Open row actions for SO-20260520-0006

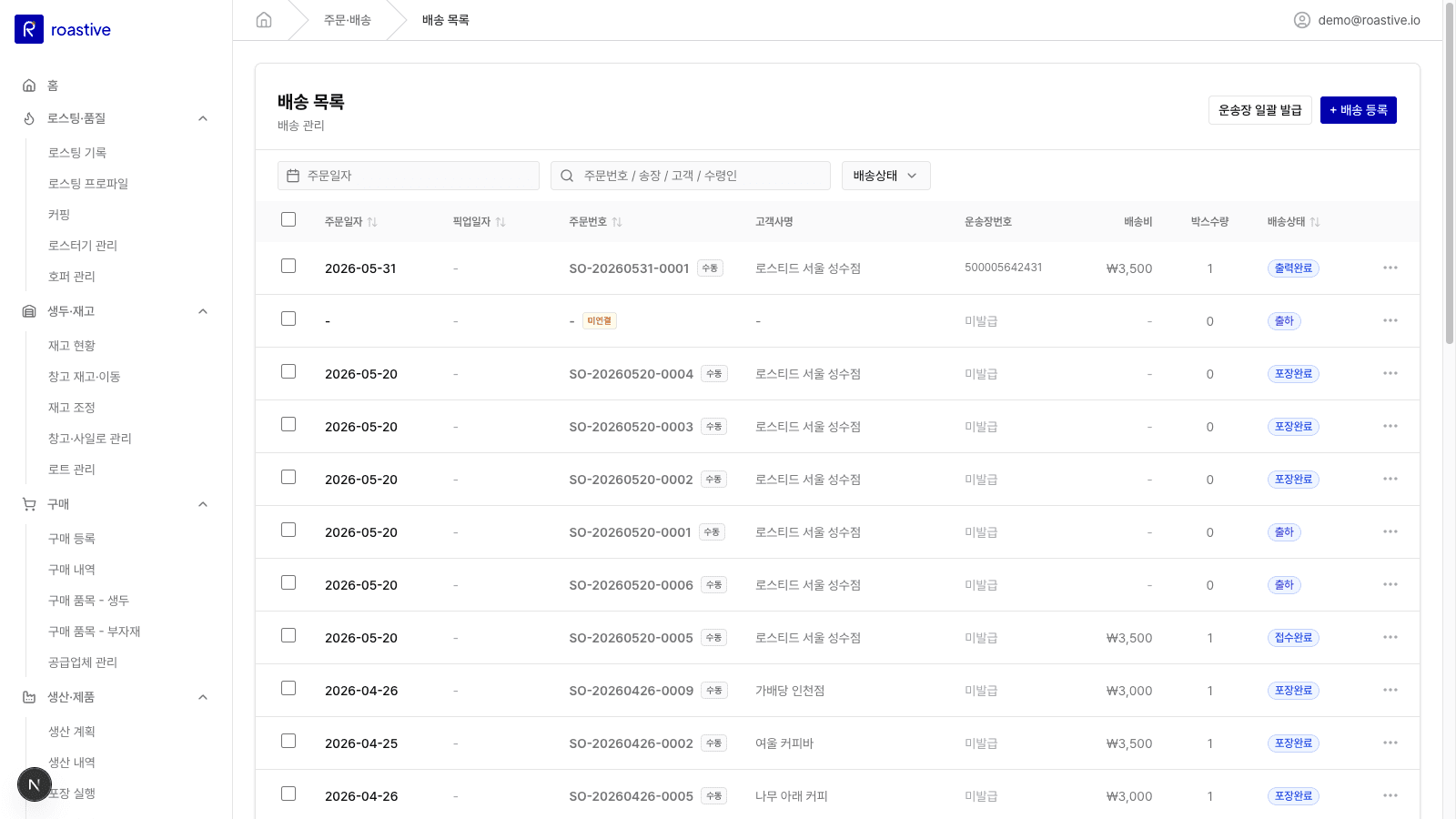[x=1390, y=584]
